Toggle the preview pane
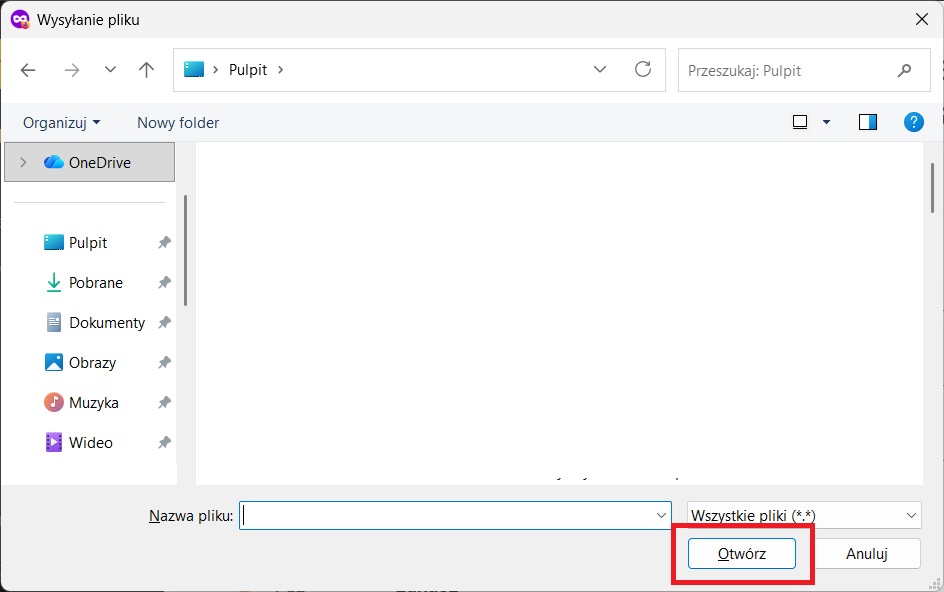944x592 pixels. 868,122
